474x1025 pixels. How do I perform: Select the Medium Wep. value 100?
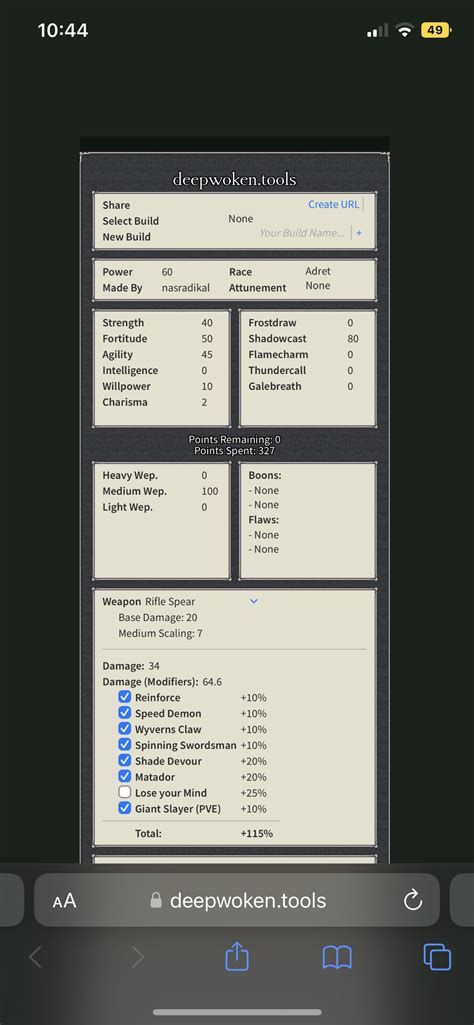coord(210,492)
